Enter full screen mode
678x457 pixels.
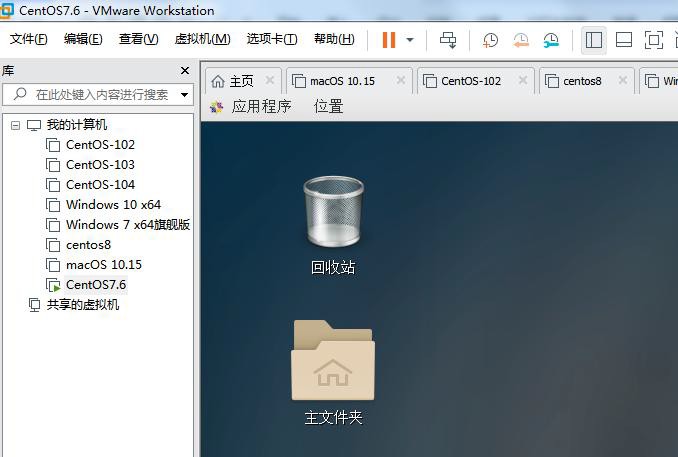point(653,40)
